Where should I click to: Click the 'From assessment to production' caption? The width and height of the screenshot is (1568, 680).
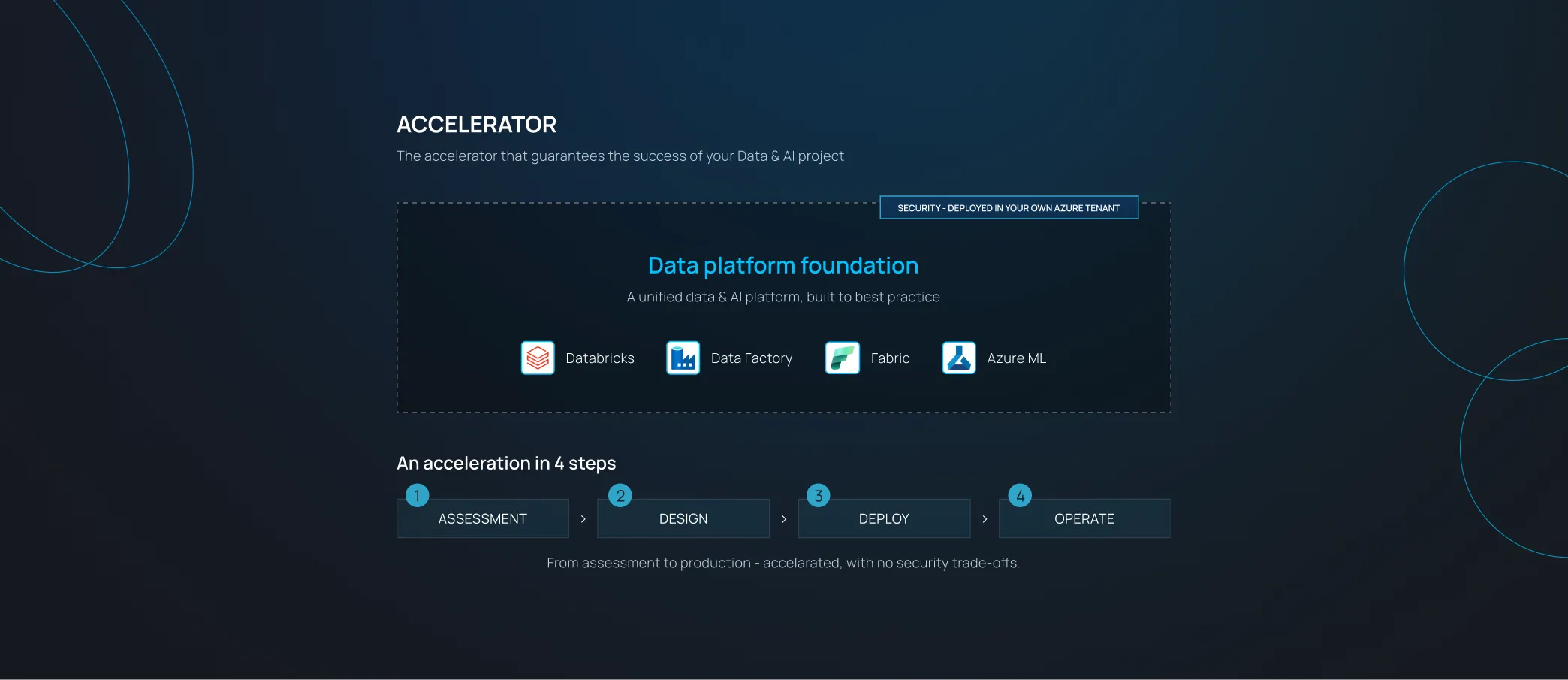pyautogui.click(x=783, y=563)
